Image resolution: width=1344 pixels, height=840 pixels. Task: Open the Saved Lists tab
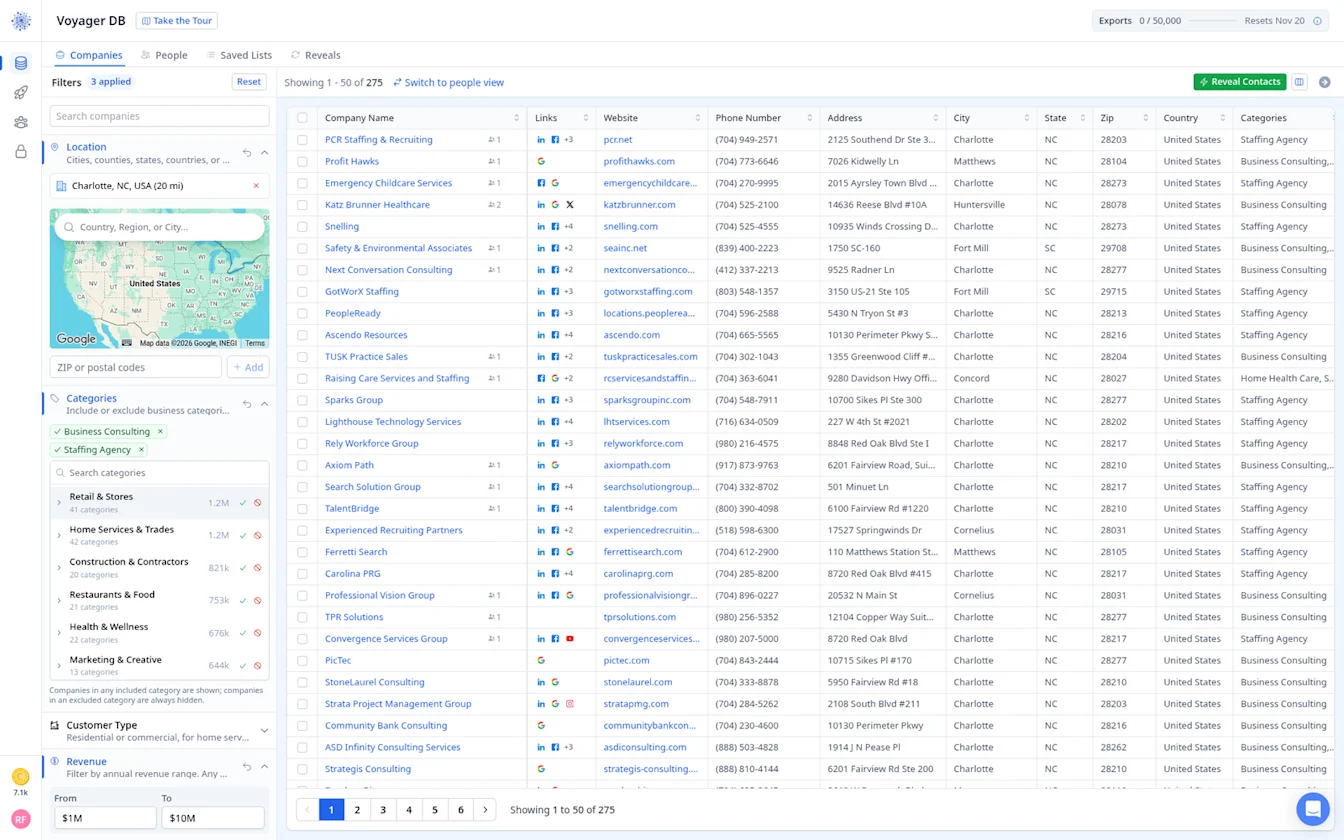[239, 55]
